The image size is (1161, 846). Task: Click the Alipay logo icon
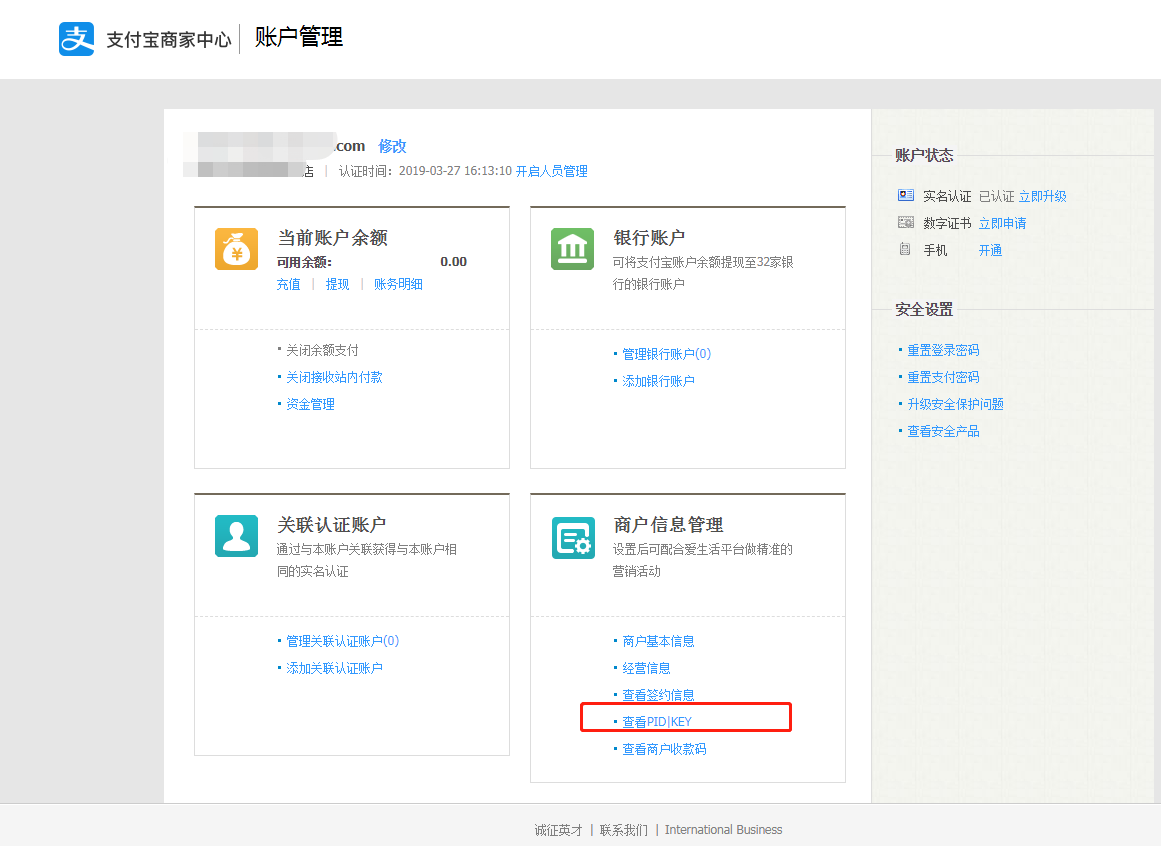click(x=76, y=39)
